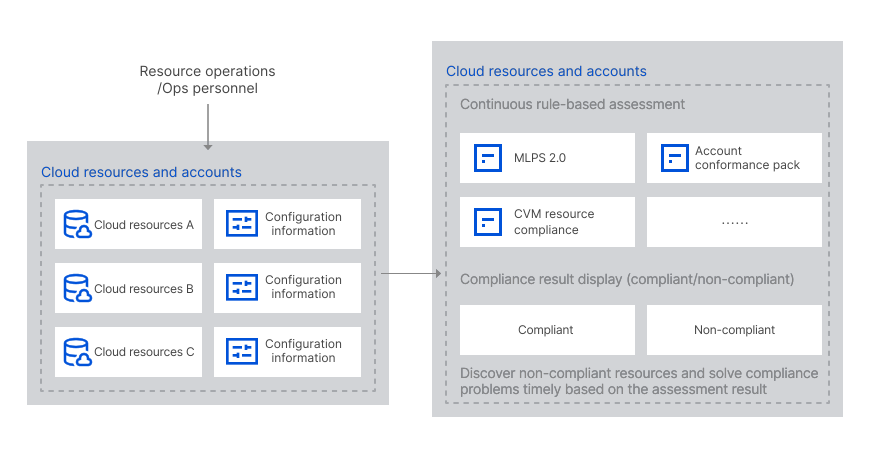Select the 'Cloud resources C' label
The height and width of the screenshot is (459, 887).
coord(144,352)
